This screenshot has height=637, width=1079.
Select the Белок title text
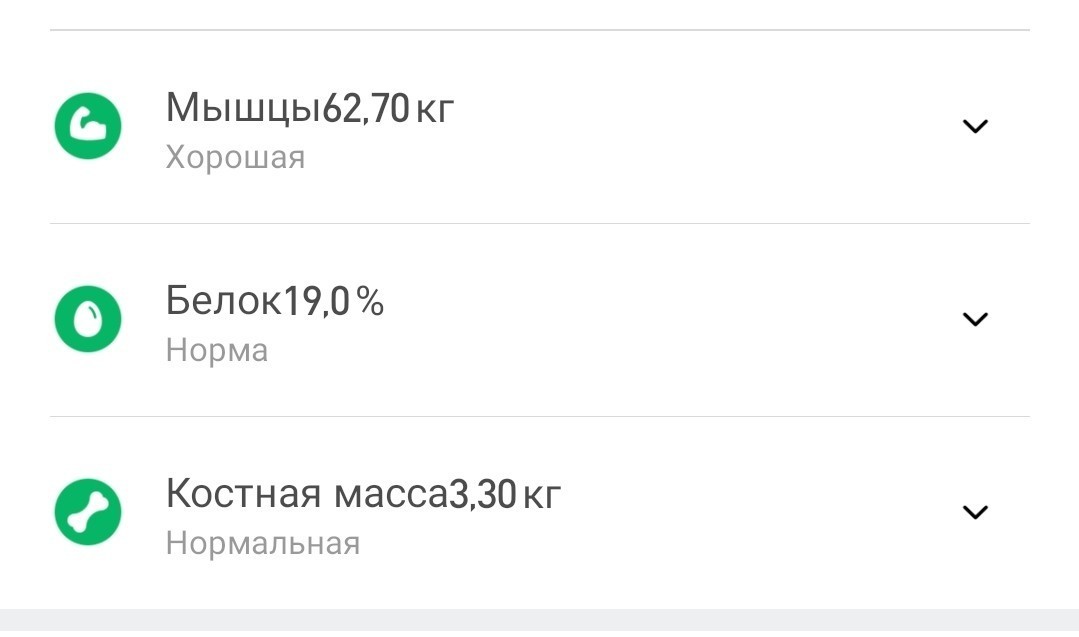click(x=224, y=301)
